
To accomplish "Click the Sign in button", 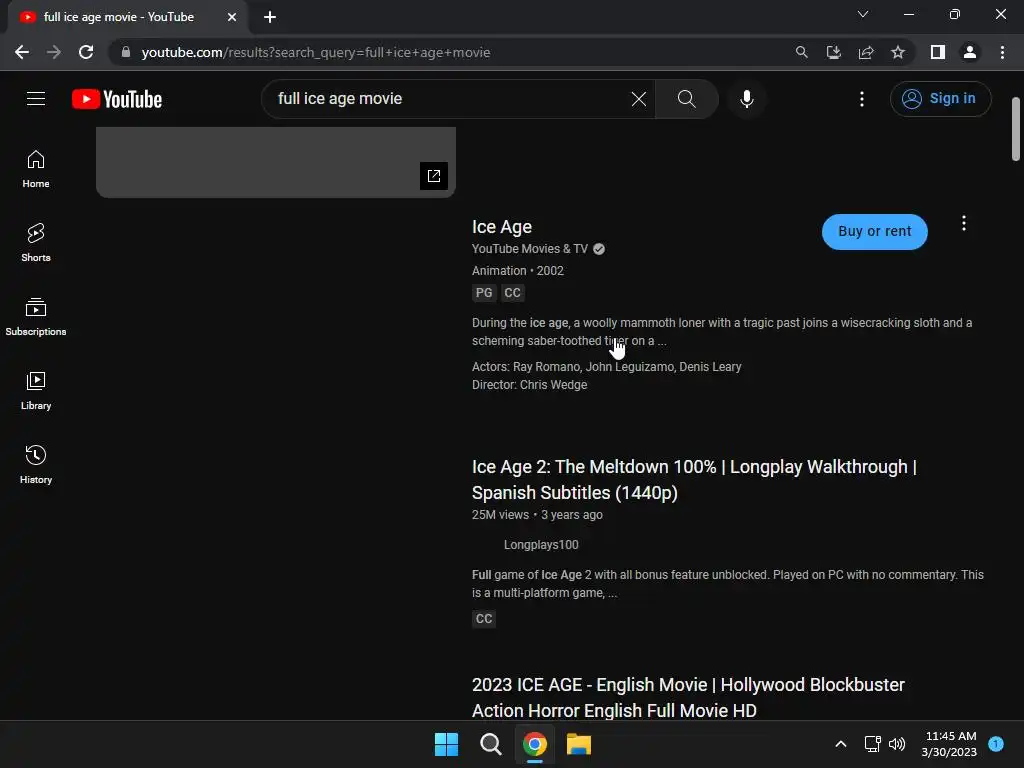I will (940, 99).
